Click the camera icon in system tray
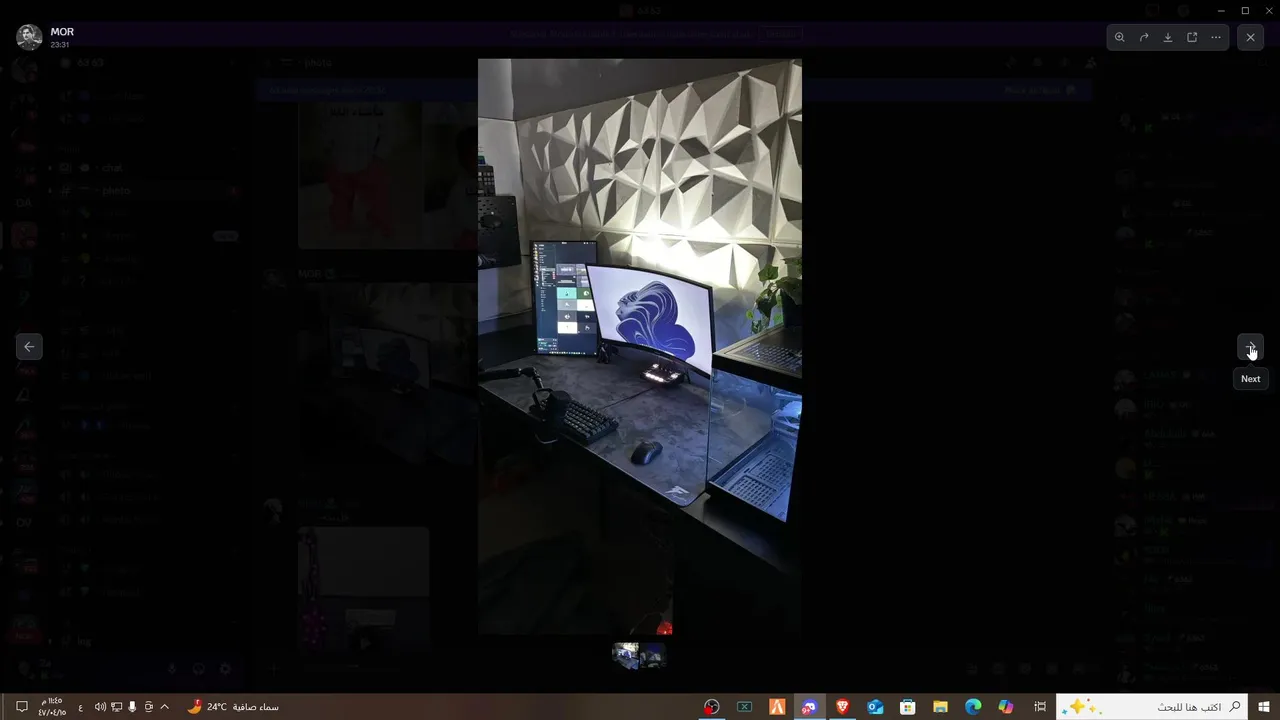Viewport: 1280px width, 720px height. click(148, 707)
